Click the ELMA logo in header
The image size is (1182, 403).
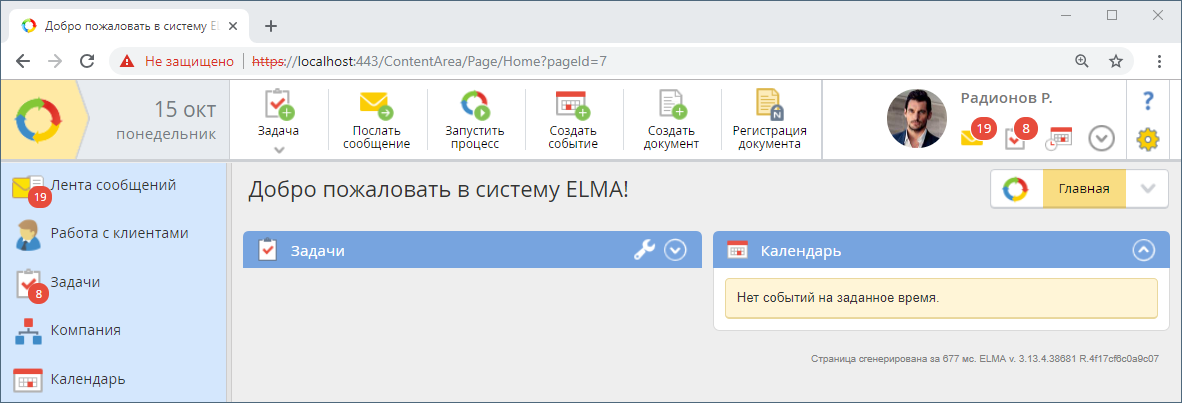tap(38, 119)
